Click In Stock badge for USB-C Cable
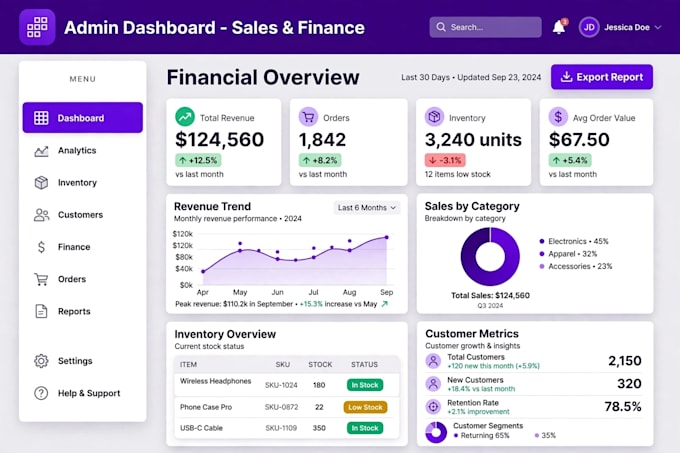 coord(365,428)
